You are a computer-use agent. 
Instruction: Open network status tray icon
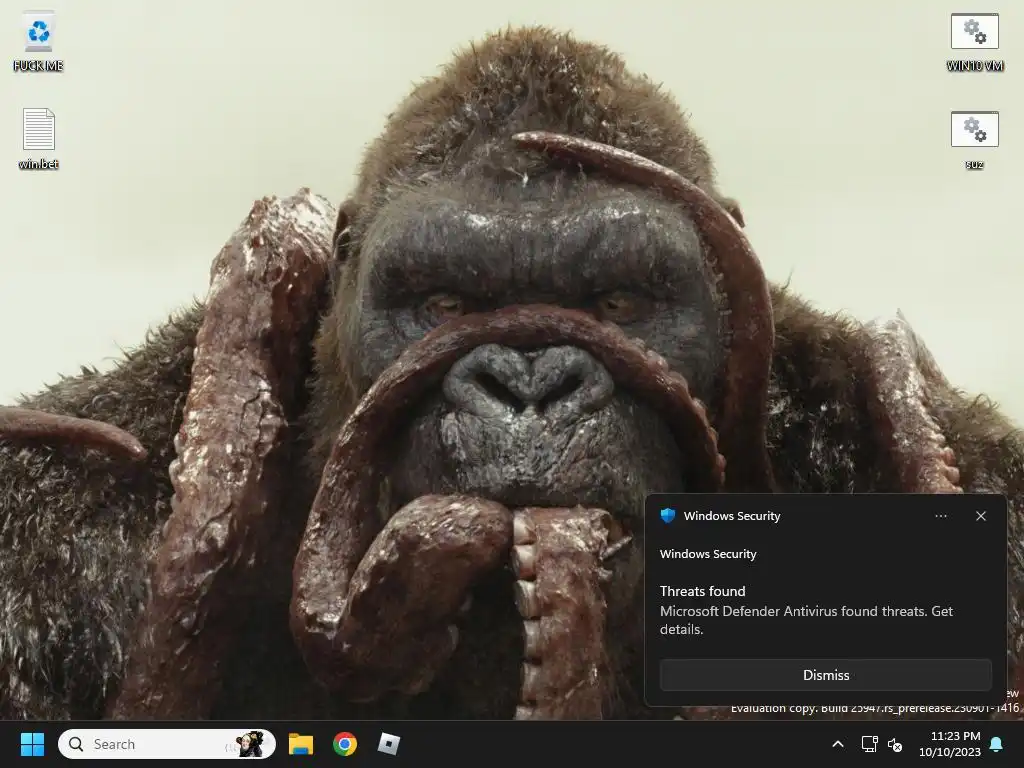pyautogui.click(x=869, y=744)
